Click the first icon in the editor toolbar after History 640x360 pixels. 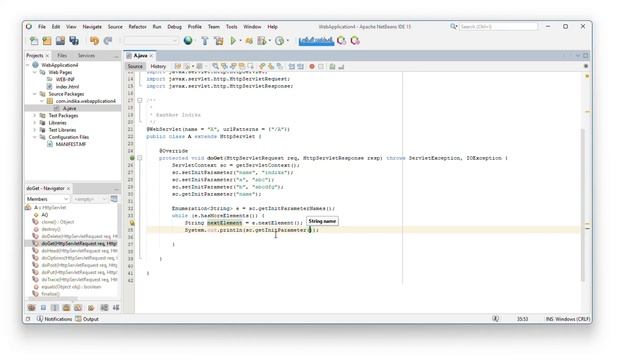click(x=178, y=66)
